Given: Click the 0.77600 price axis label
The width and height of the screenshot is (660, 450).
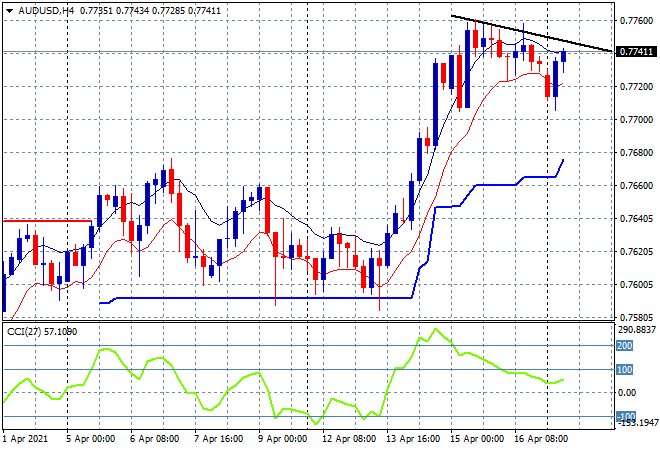Looking at the screenshot, I should (636, 21).
